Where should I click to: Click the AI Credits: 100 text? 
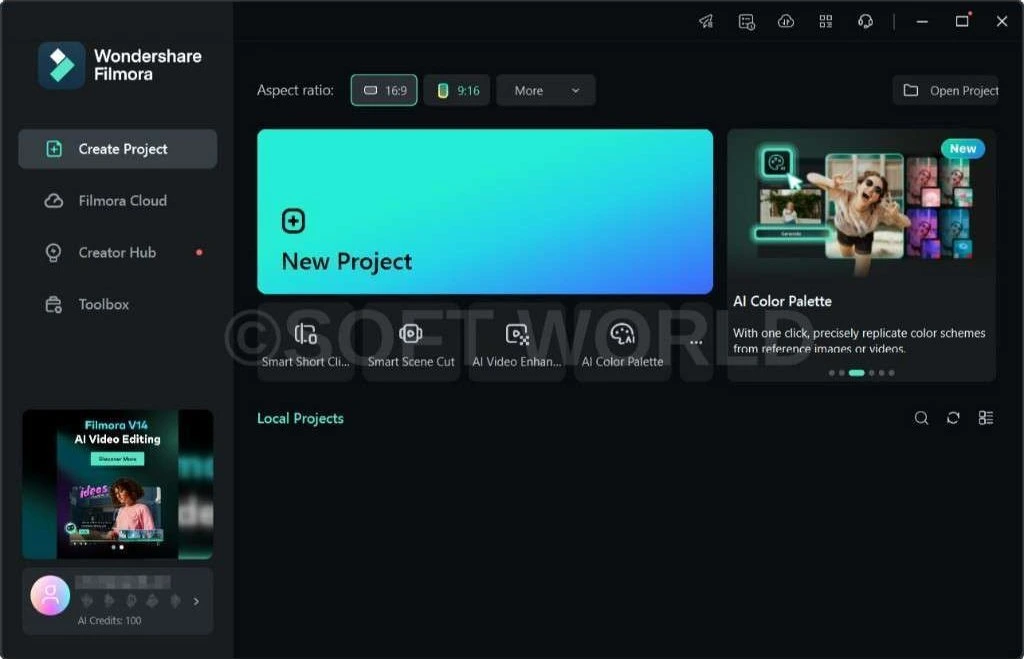point(109,620)
